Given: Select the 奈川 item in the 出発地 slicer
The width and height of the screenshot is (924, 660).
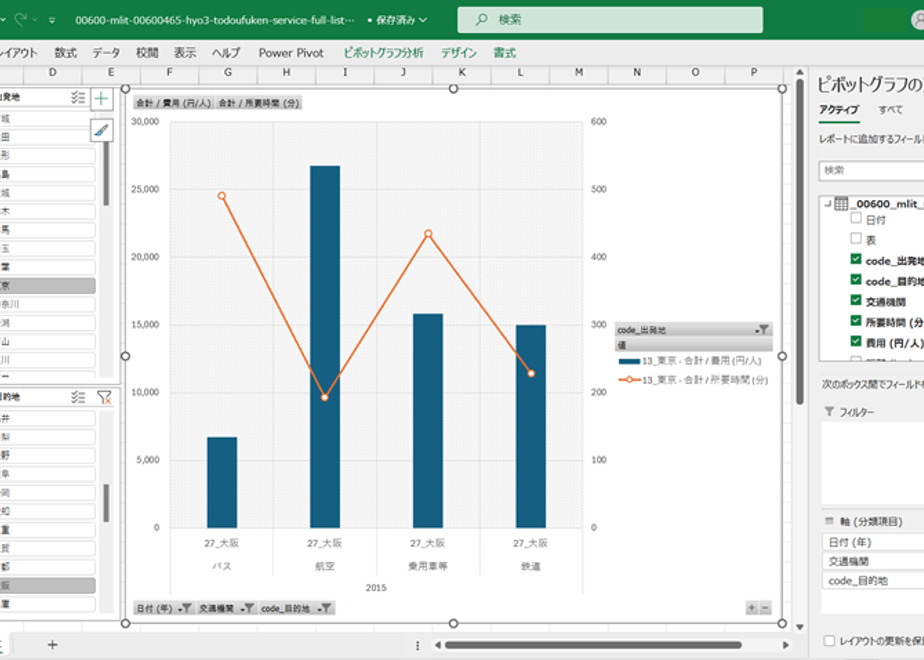Looking at the screenshot, I should coord(48,304).
